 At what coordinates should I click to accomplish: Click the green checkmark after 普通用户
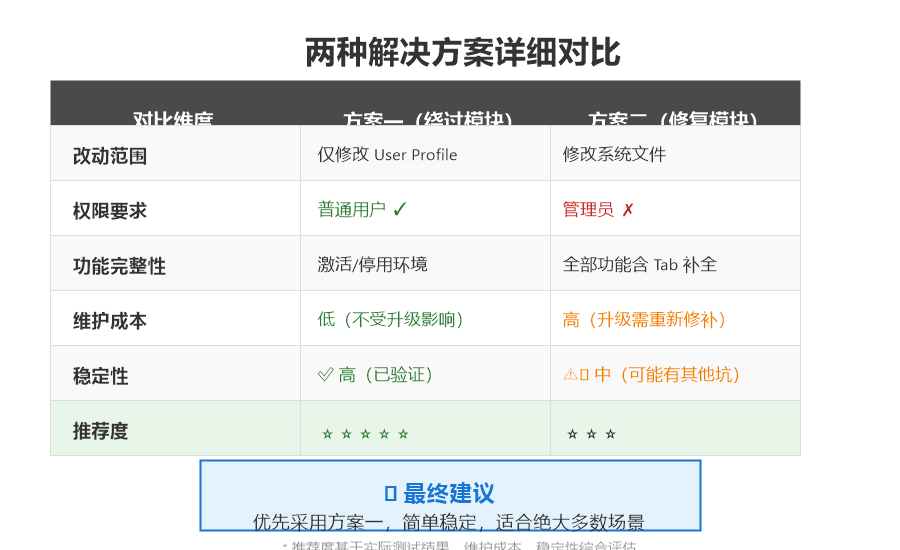click(400, 209)
